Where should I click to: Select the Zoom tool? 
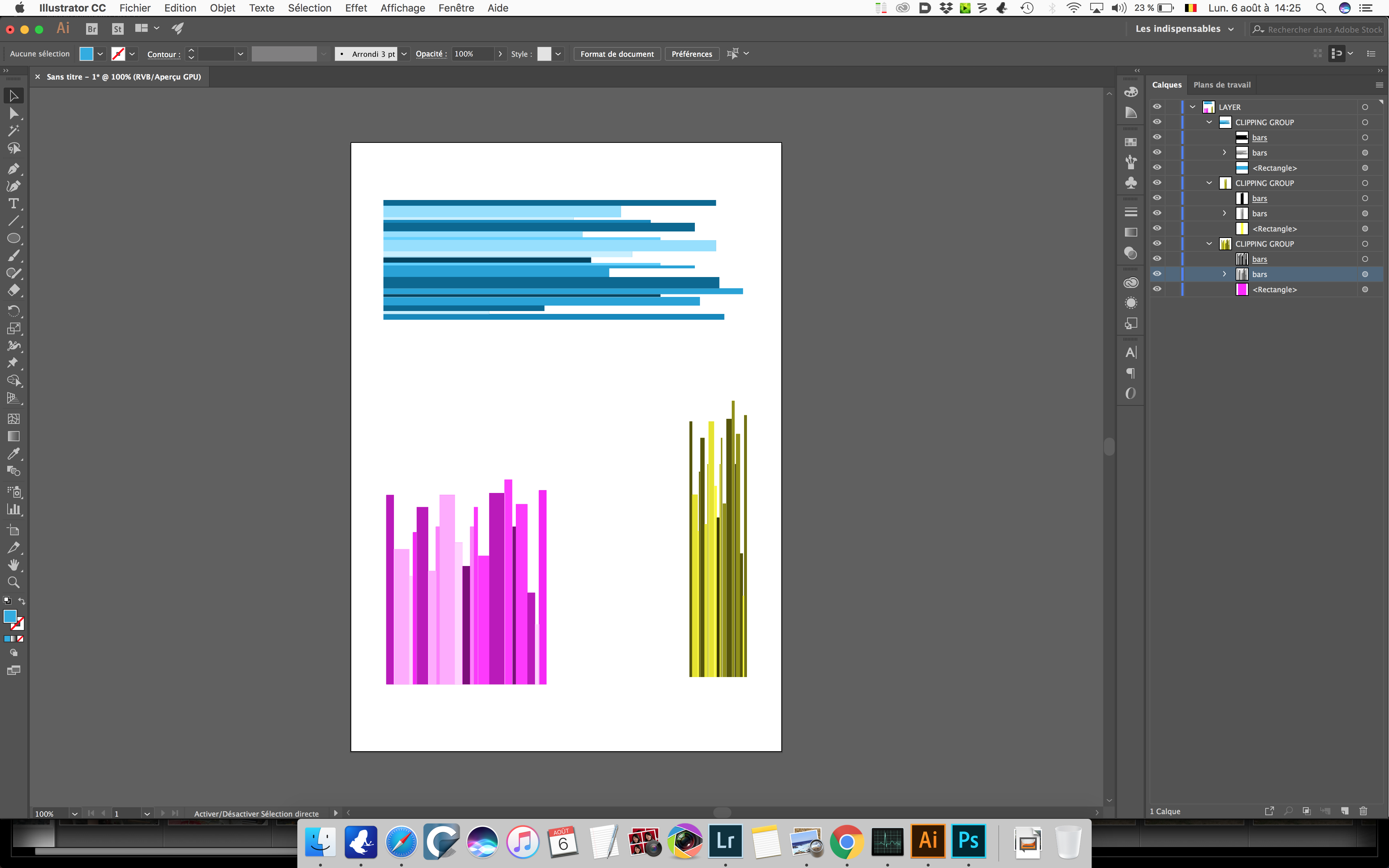pyautogui.click(x=13, y=582)
